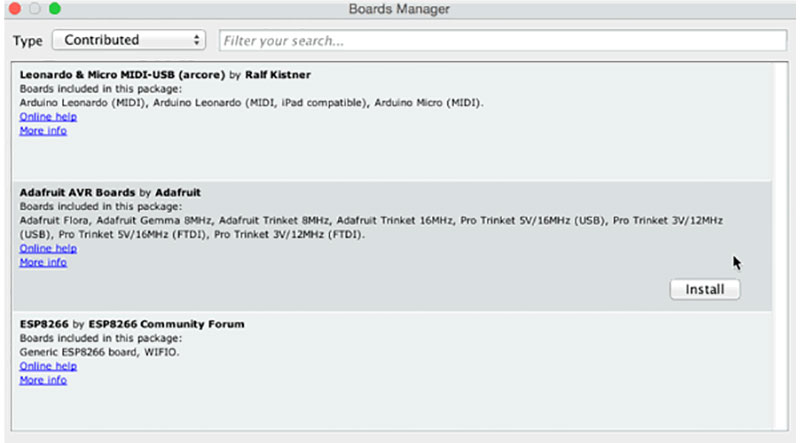Open the Type dropdown showing Contributed

128,41
